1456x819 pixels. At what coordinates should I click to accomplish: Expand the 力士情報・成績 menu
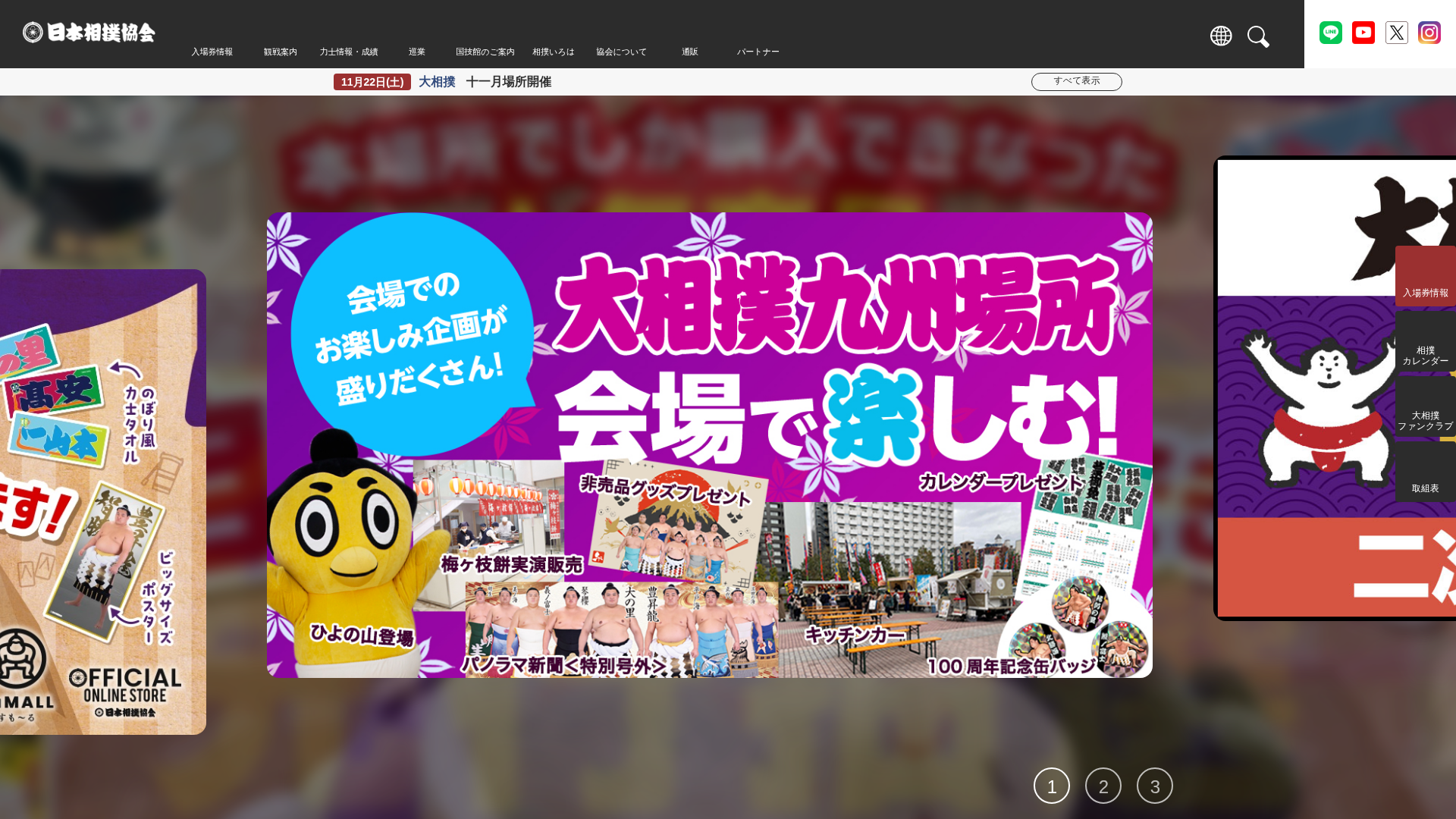point(348,52)
